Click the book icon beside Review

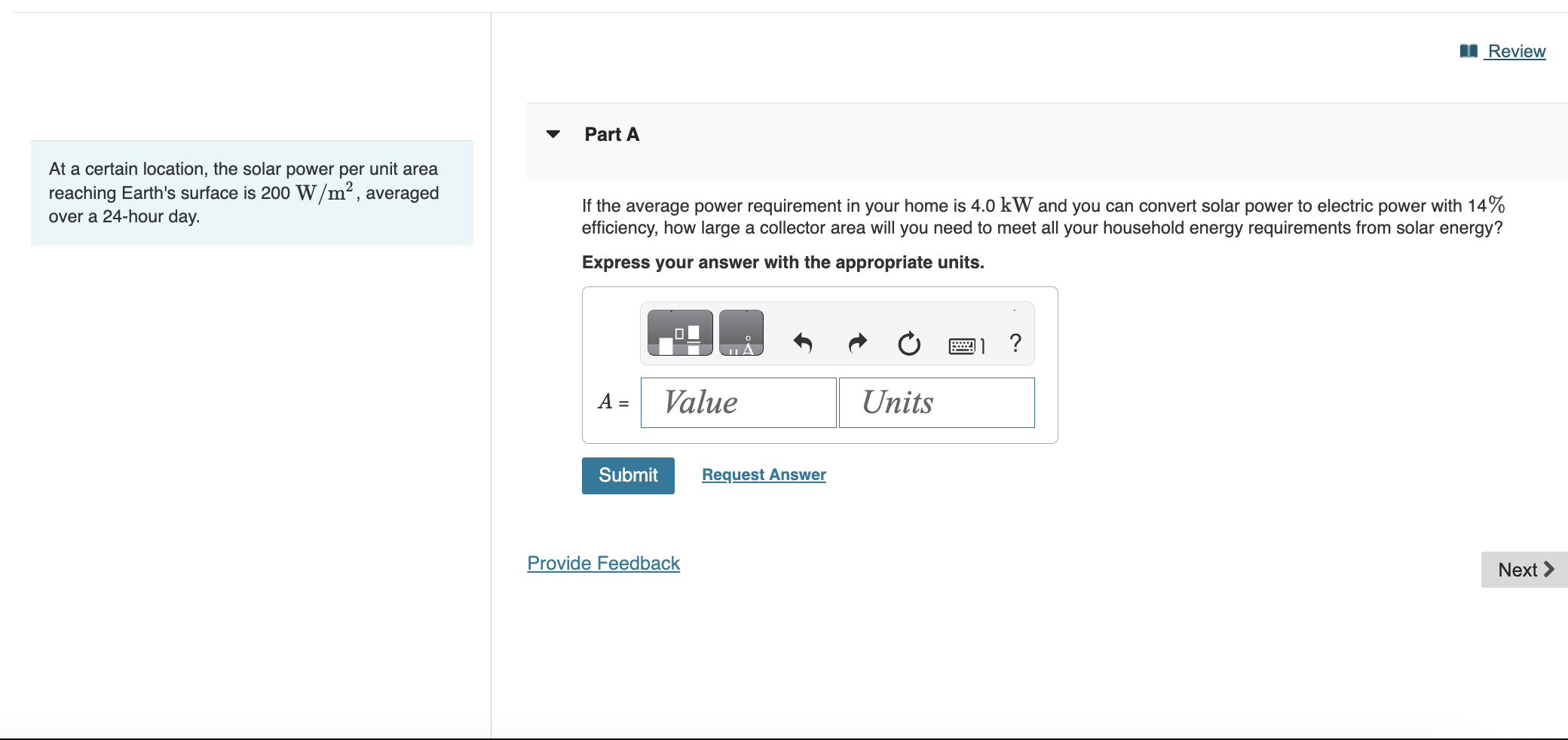tap(1468, 51)
